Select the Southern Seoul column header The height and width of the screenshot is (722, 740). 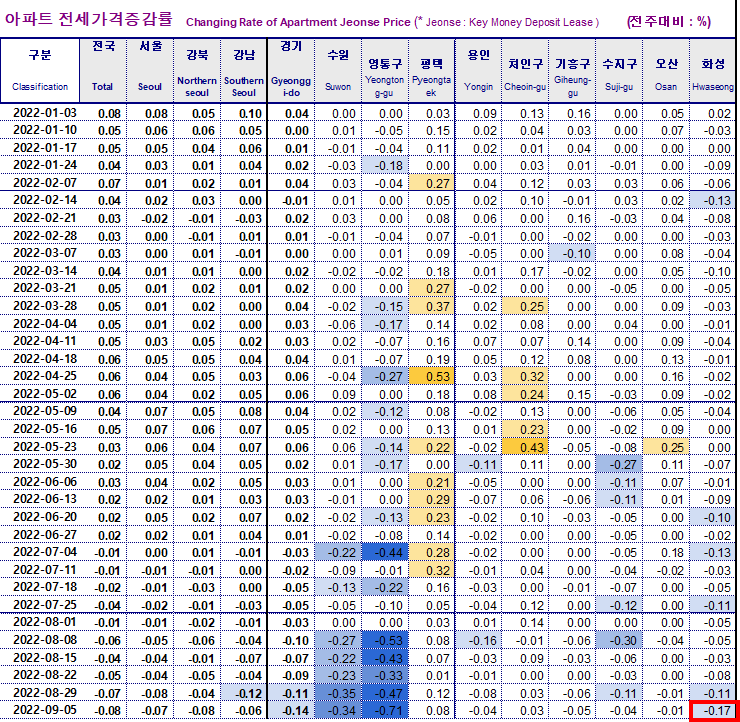point(244,70)
